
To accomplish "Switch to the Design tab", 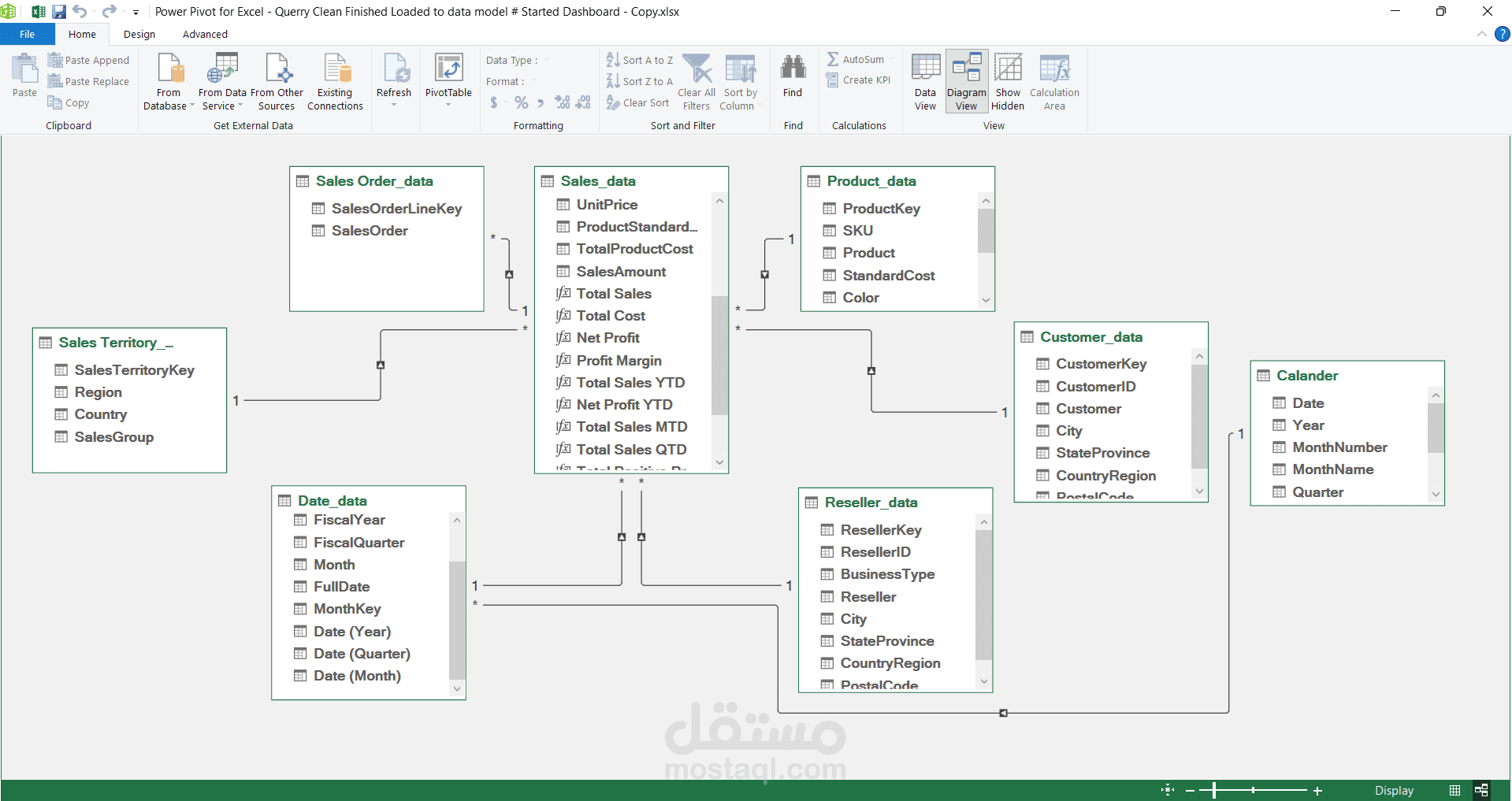I will tap(139, 34).
